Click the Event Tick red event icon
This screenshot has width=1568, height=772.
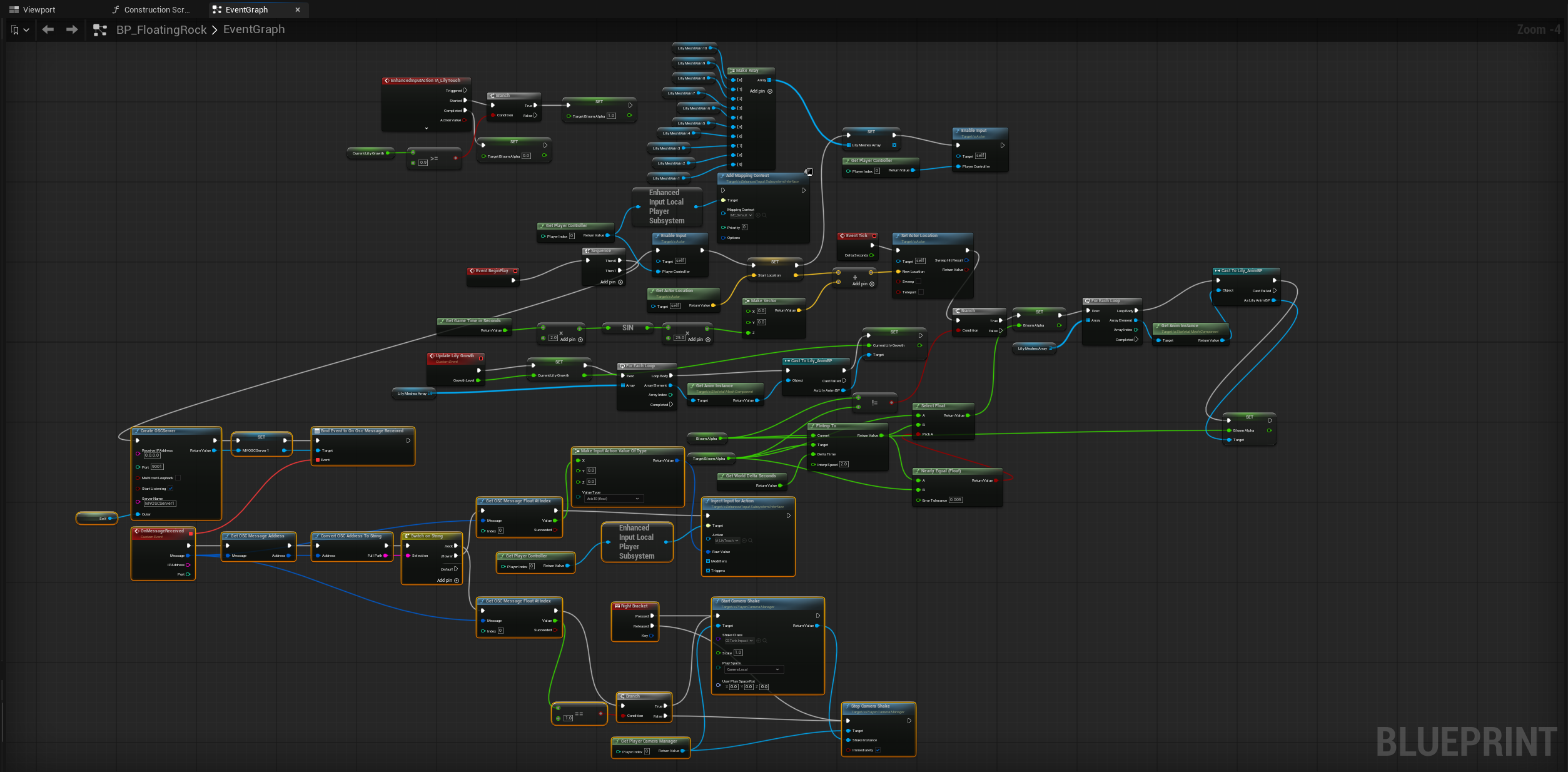pos(842,236)
